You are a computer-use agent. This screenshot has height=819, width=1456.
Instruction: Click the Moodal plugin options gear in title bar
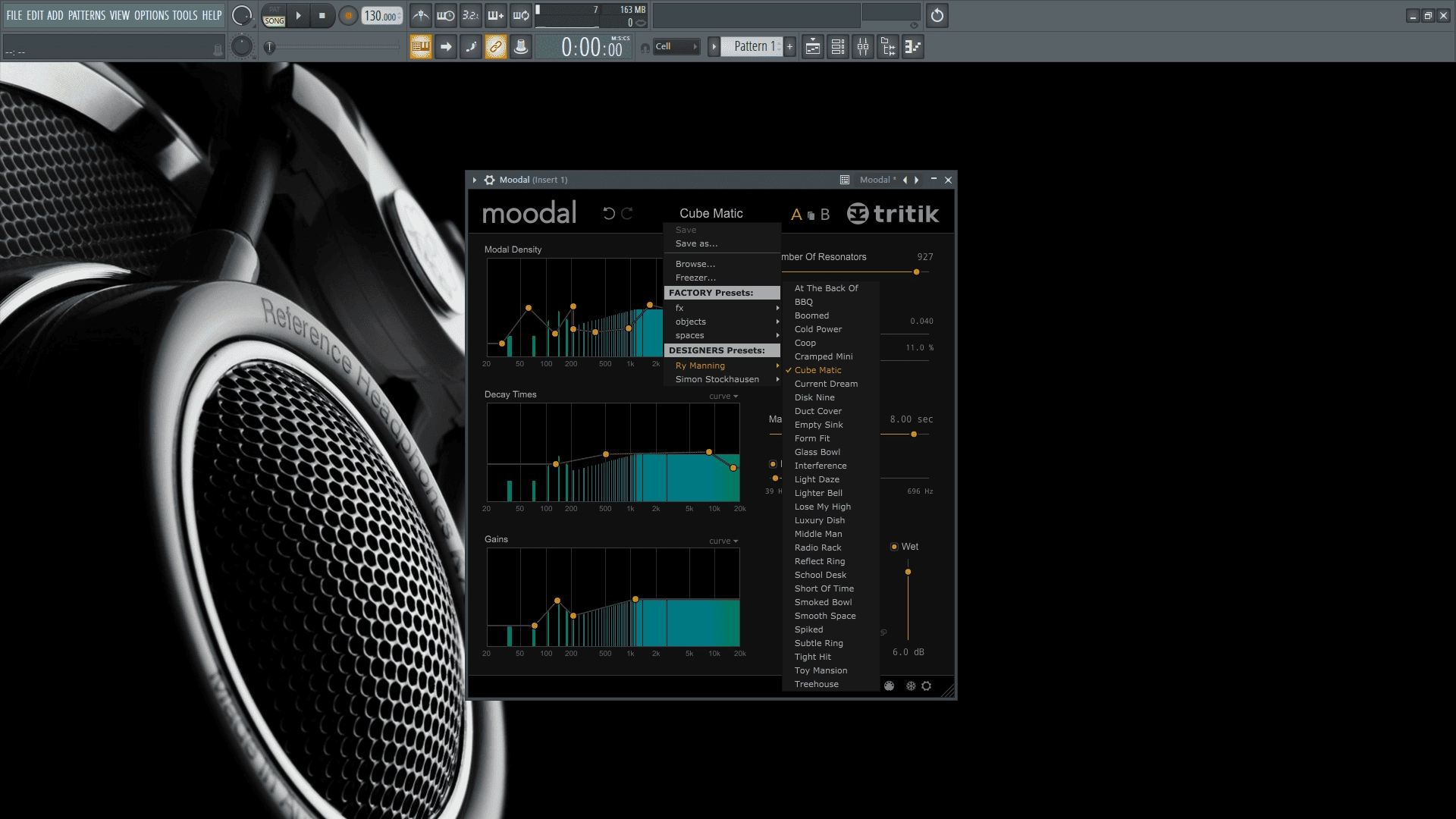coord(490,180)
